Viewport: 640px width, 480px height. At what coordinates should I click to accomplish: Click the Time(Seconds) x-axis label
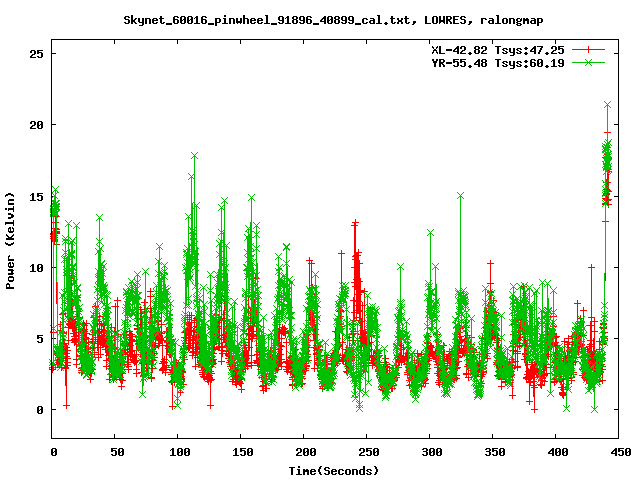[x=334, y=471]
